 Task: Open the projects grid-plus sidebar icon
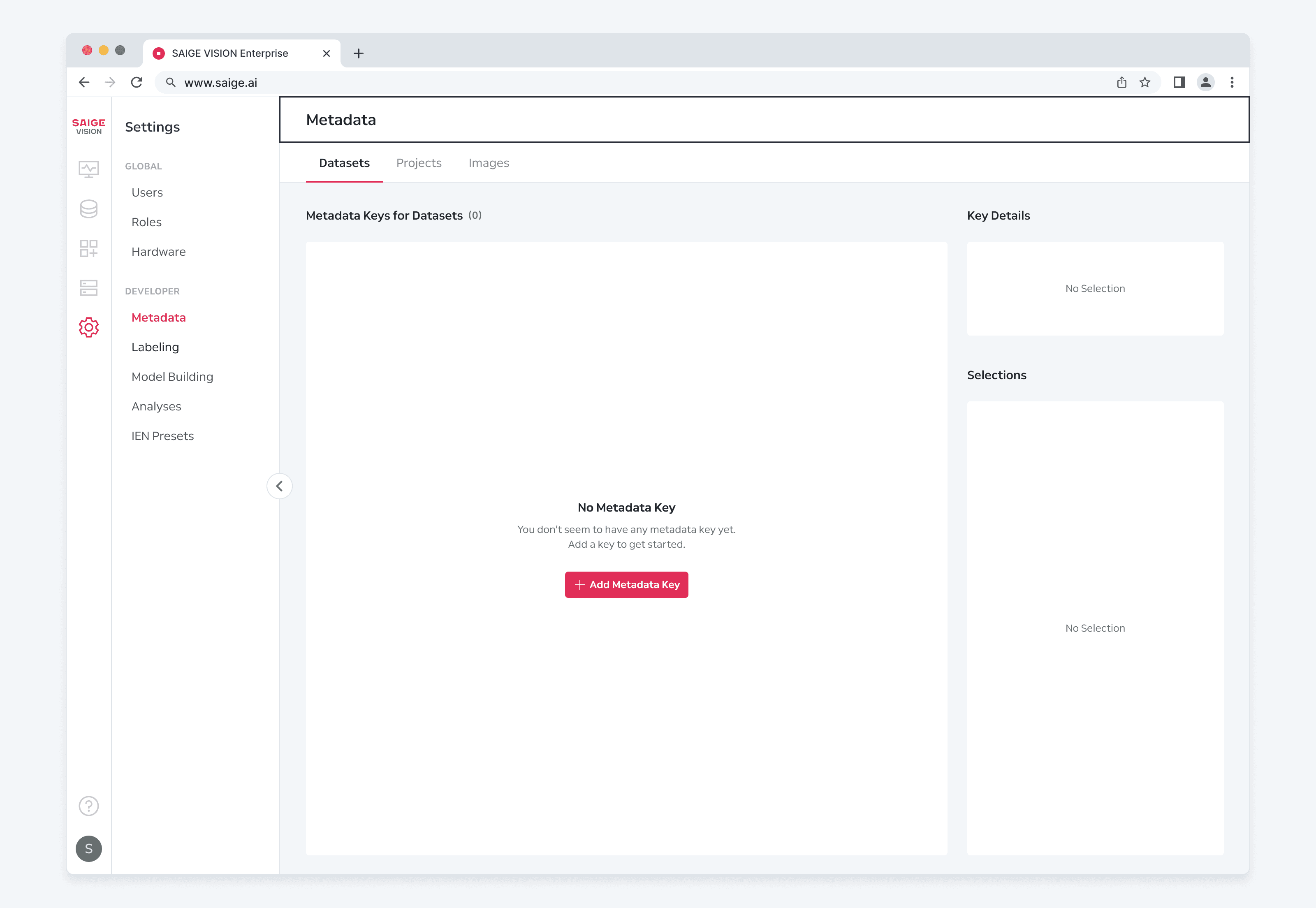pyautogui.click(x=89, y=248)
